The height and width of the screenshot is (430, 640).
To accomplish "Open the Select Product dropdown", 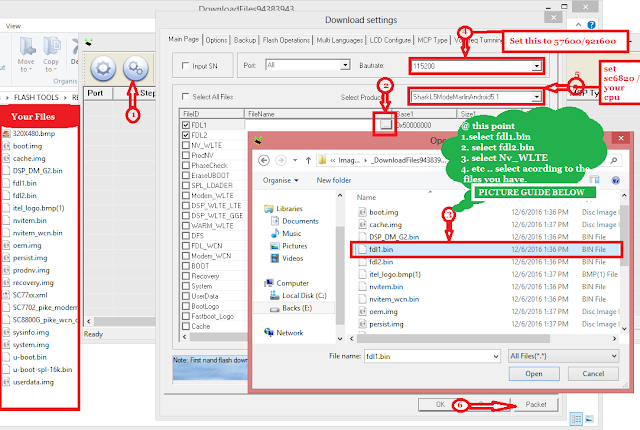I will [x=537, y=97].
